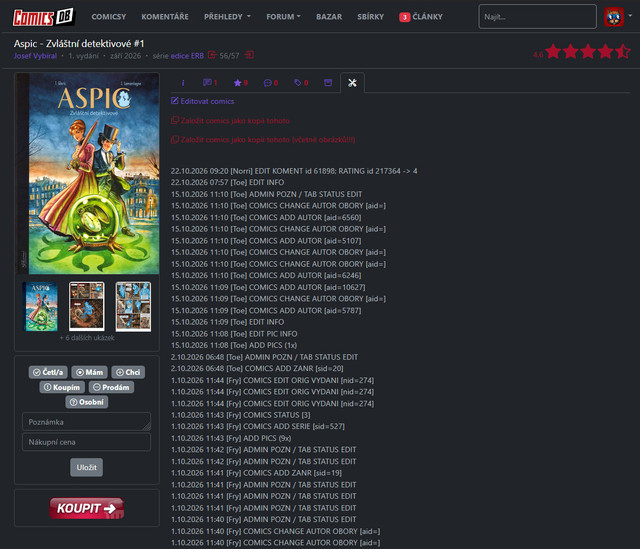Select the admin tools wrench tab

tap(352, 83)
